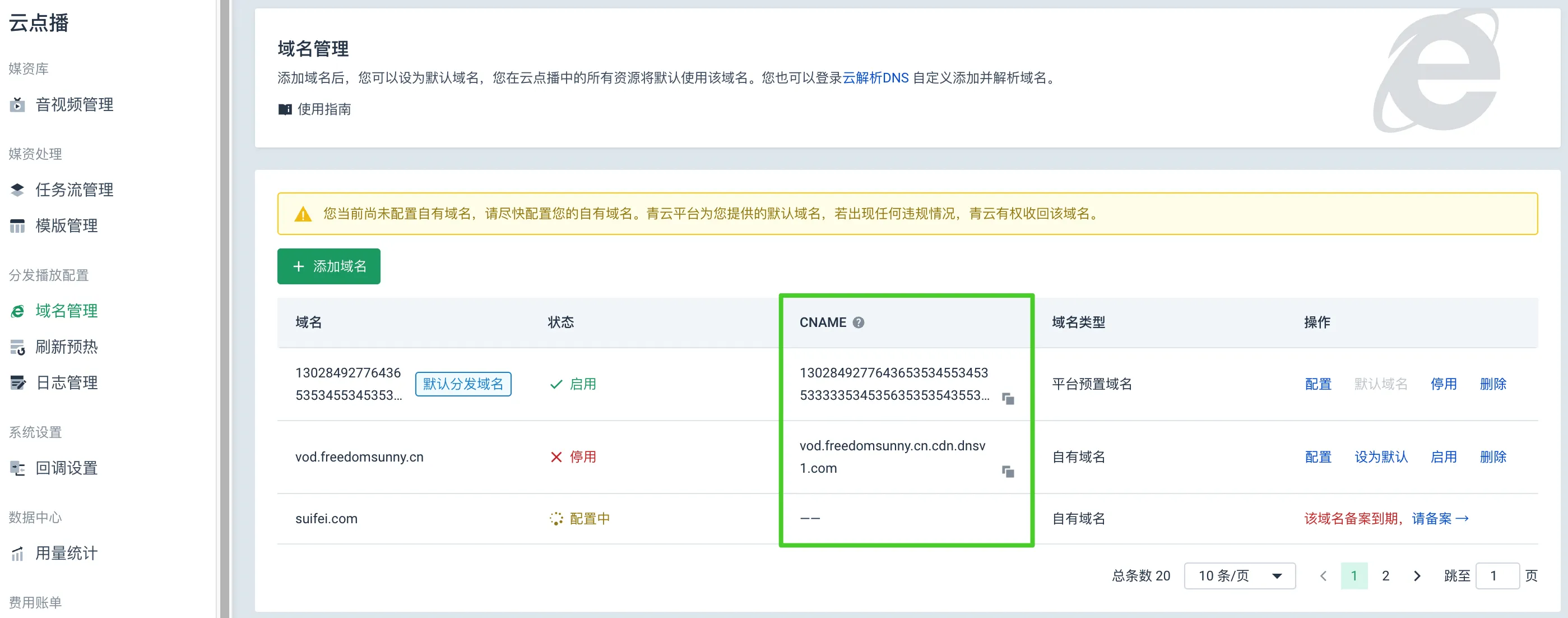This screenshot has width=1568, height=618.
Task: Click the 总条数 20 text
Action: tap(1141, 576)
